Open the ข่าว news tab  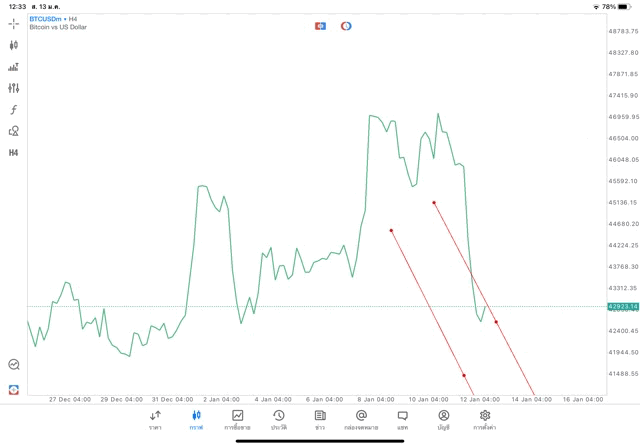click(319, 419)
